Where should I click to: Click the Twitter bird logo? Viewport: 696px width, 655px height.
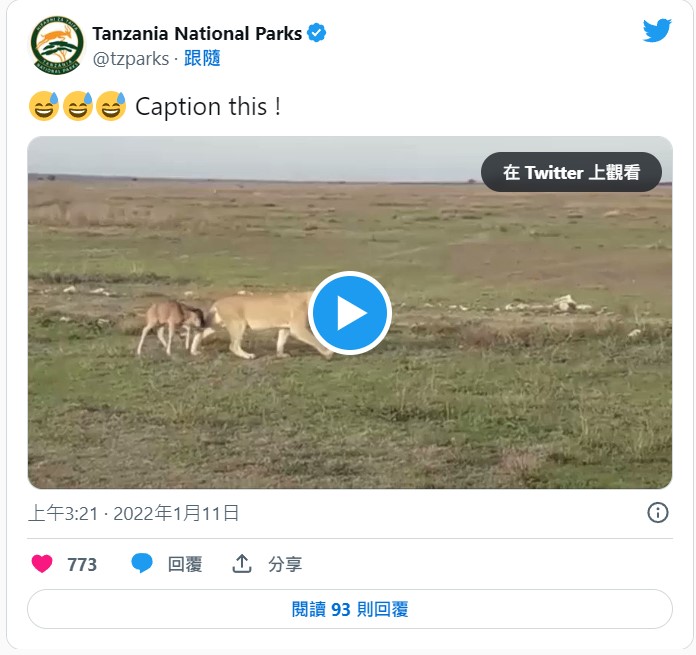coord(657,31)
